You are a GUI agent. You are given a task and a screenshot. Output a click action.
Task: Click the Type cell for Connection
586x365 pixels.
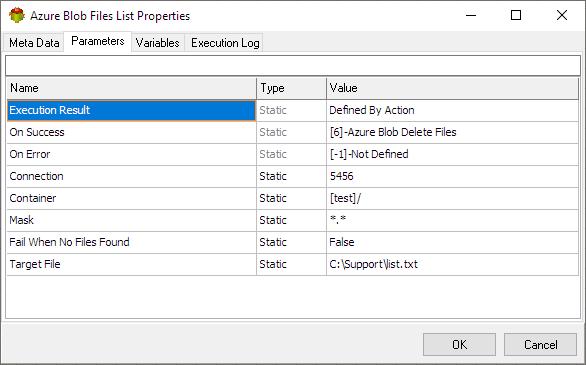292,176
